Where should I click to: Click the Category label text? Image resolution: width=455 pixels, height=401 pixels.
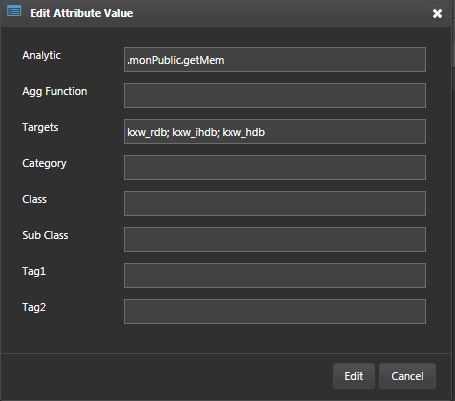pyautogui.click(x=44, y=164)
